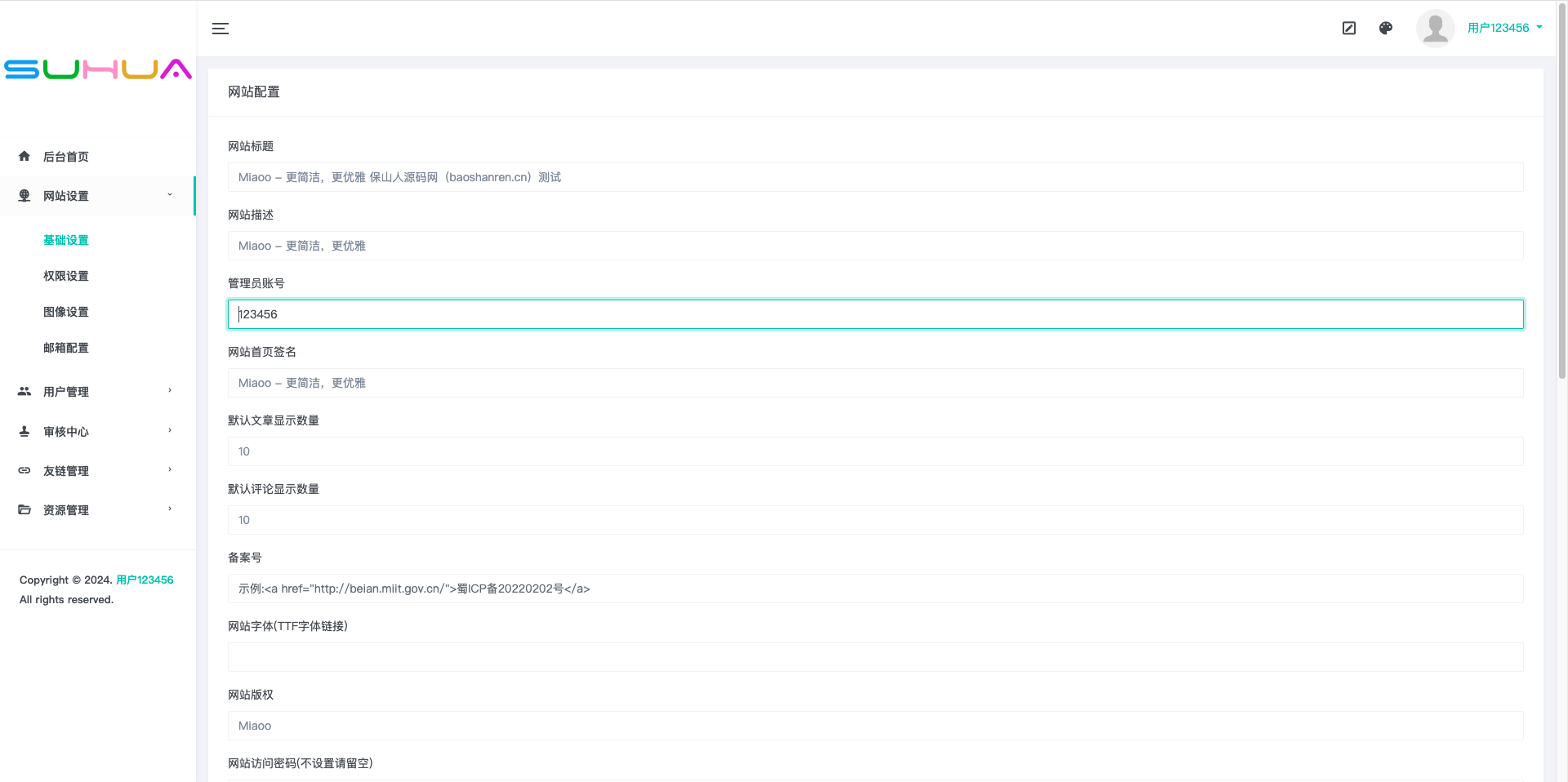Image resolution: width=1568 pixels, height=782 pixels.
Task: Click the 网站配置 heading text
Action: point(254,92)
